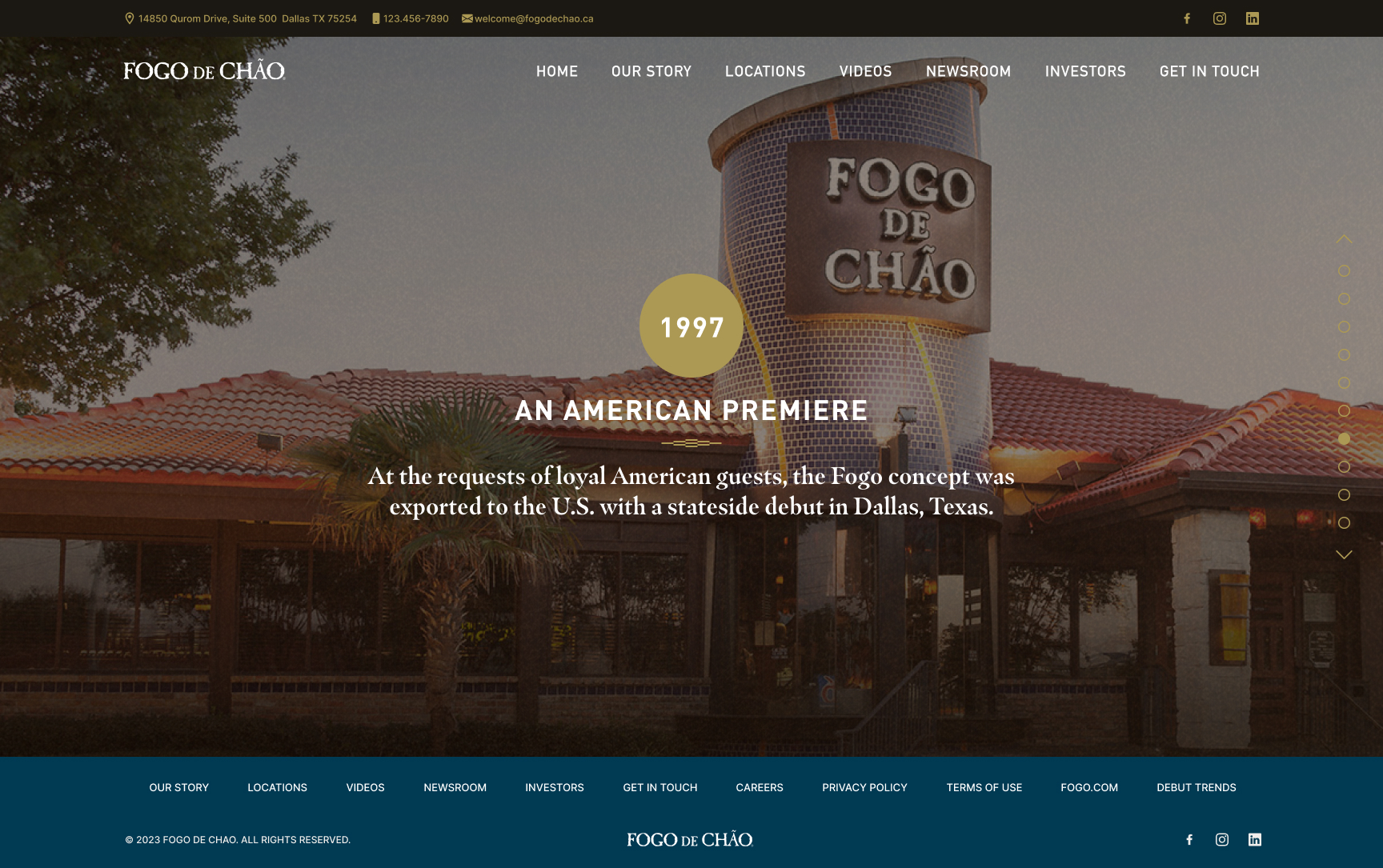This screenshot has width=1383, height=868.
Task: Click the location pin address in header
Action: tap(241, 18)
